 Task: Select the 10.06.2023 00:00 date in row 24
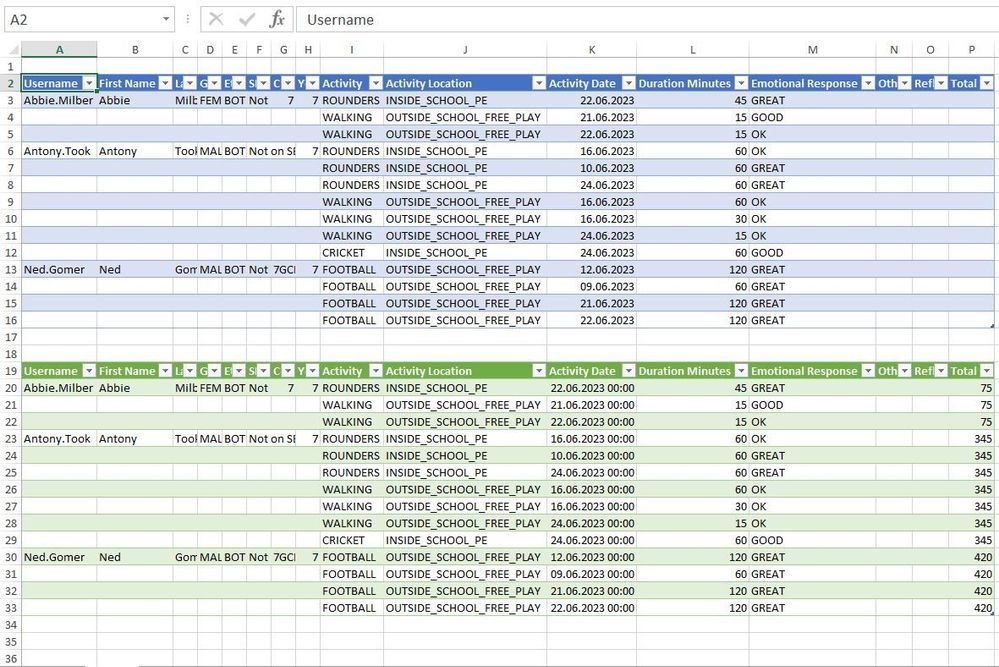592,455
